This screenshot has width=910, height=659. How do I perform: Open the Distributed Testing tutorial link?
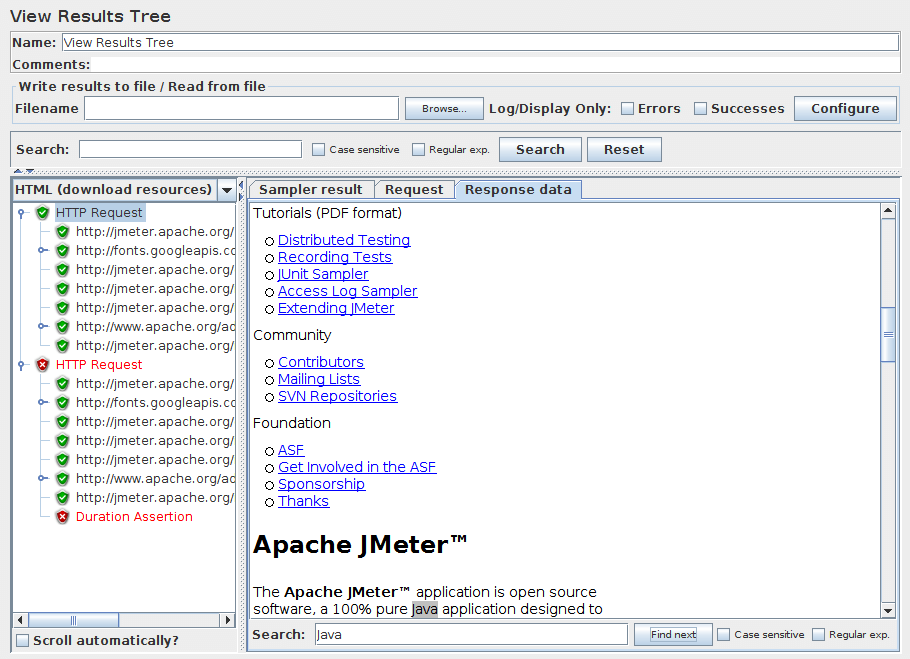pyautogui.click(x=344, y=240)
